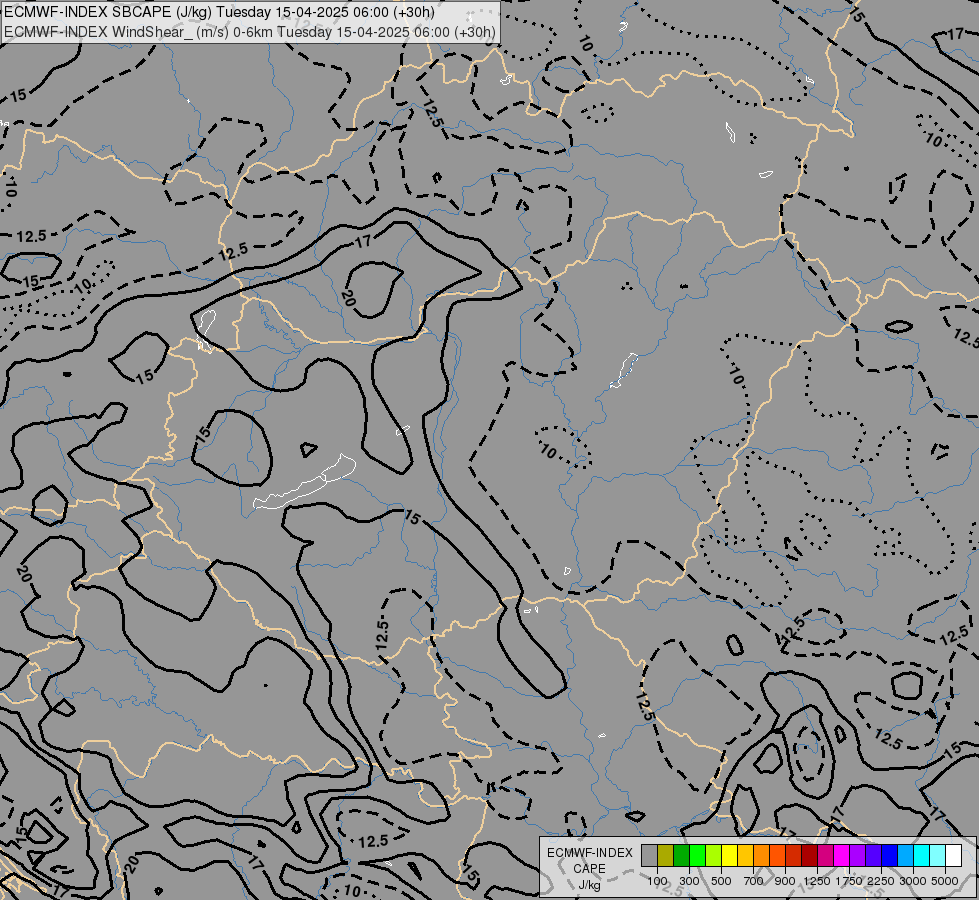Image resolution: width=979 pixels, height=900 pixels.
Task: Click the magenta swatch left of 1750
Action: pos(842,855)
